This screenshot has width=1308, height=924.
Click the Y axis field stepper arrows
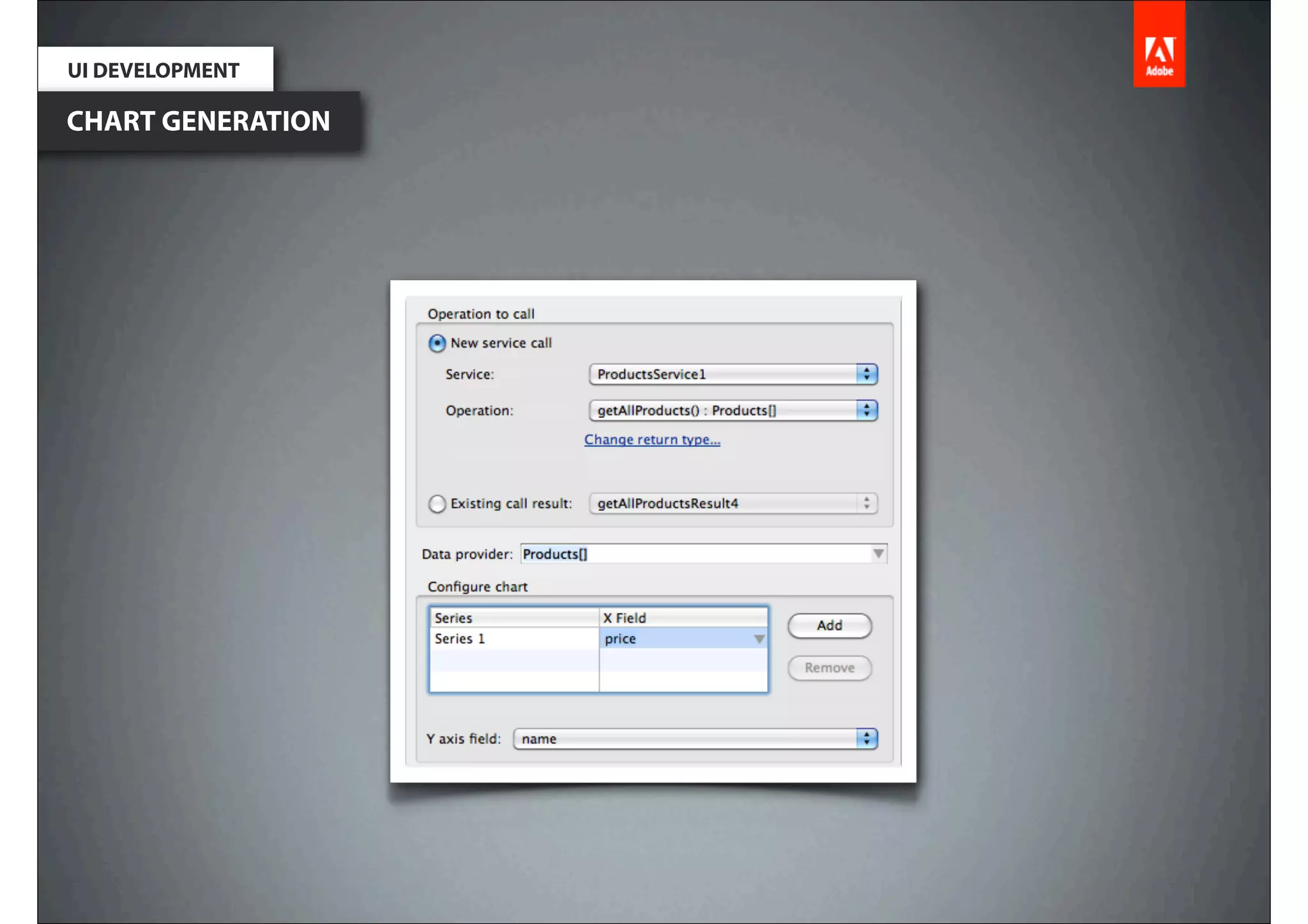coord(867,739)
